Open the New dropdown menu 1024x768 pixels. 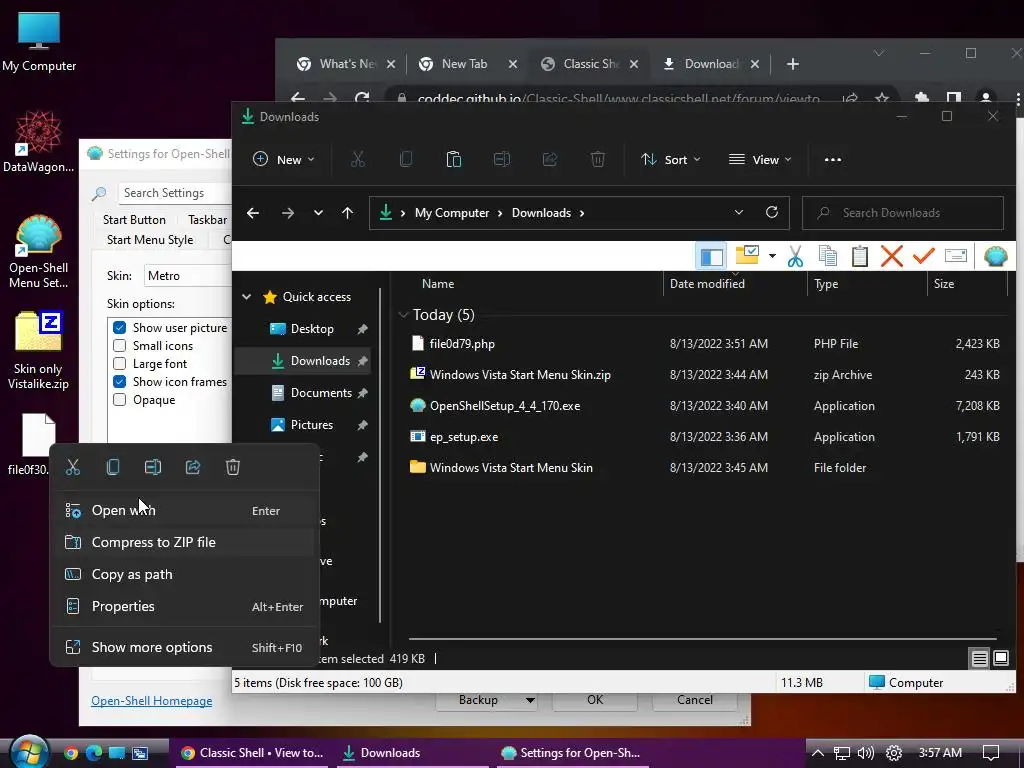[x=283, y=159]
